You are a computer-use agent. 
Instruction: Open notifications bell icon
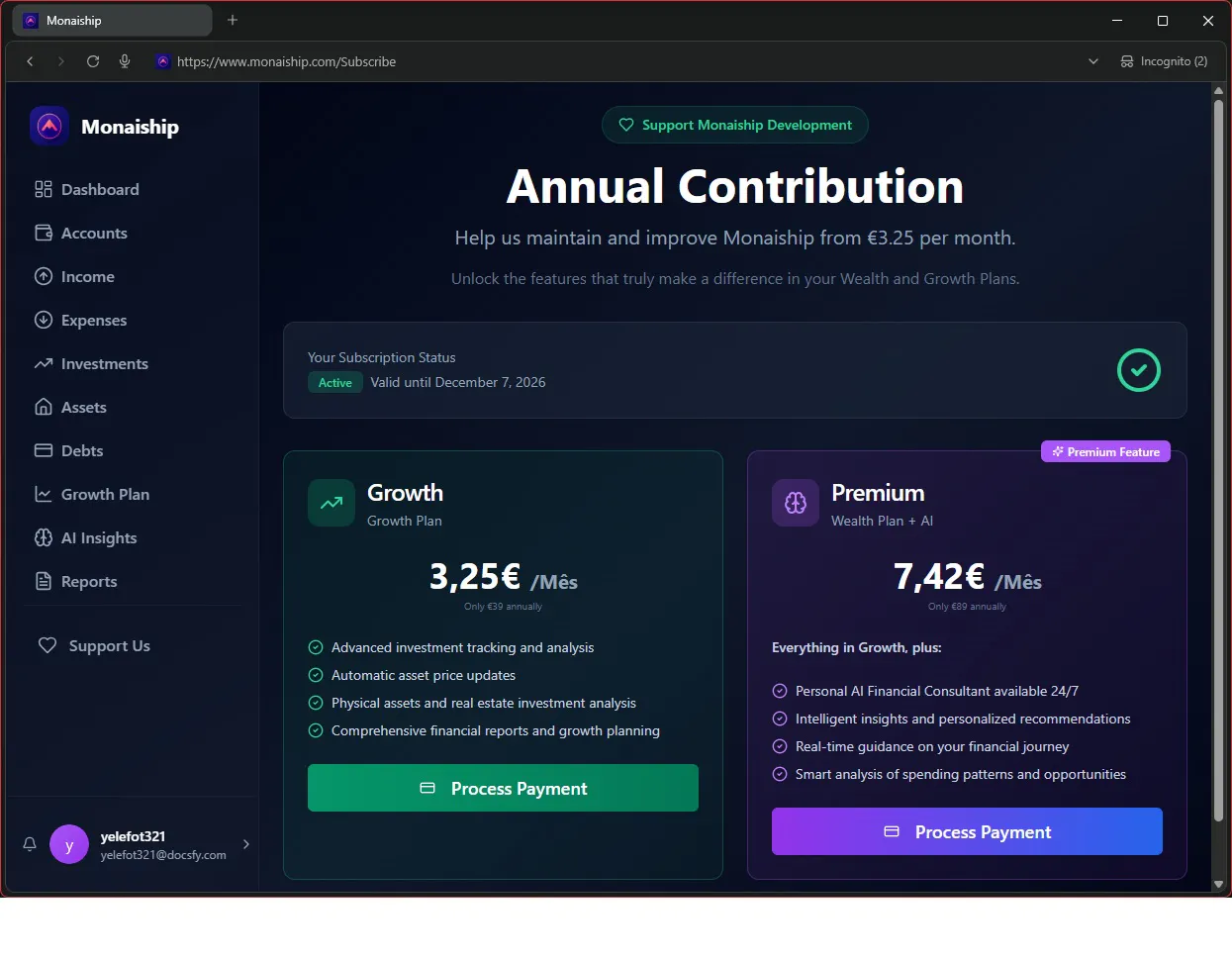30,844
